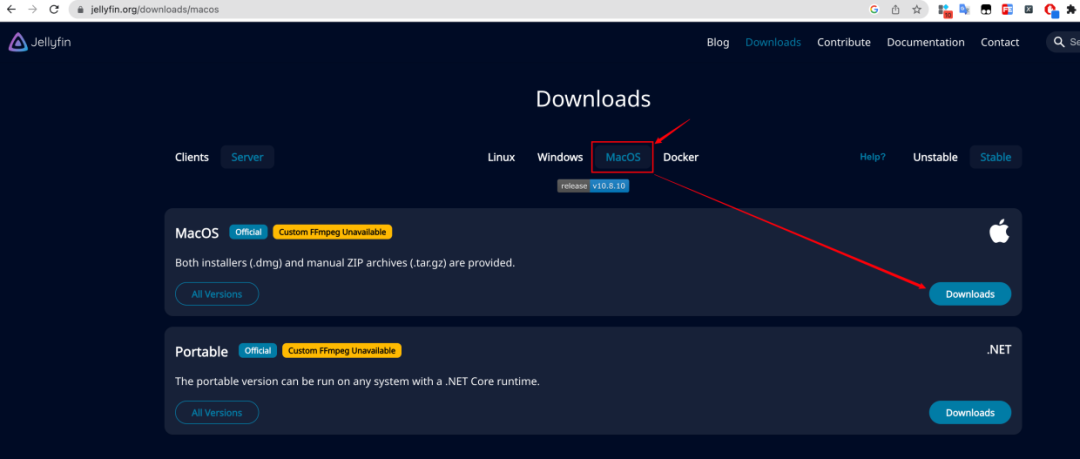Click the release v10.8.10 badge

pos(593,186)
